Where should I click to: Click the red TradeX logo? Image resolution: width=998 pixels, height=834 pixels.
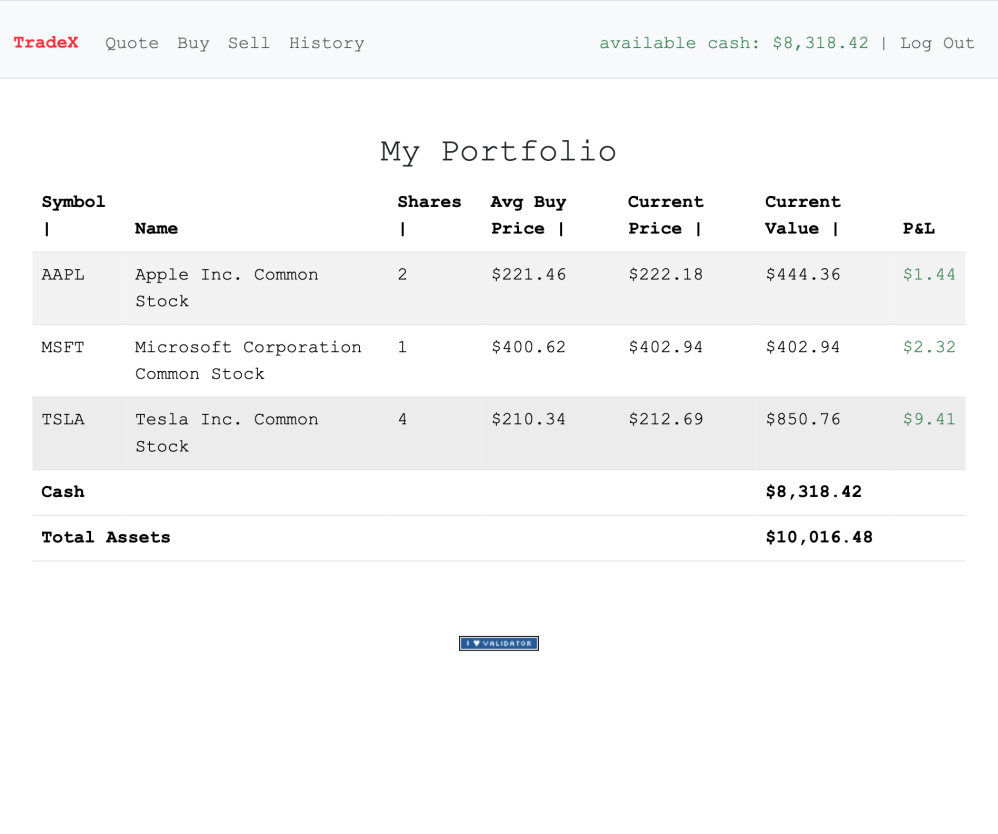tap(45, 42)
